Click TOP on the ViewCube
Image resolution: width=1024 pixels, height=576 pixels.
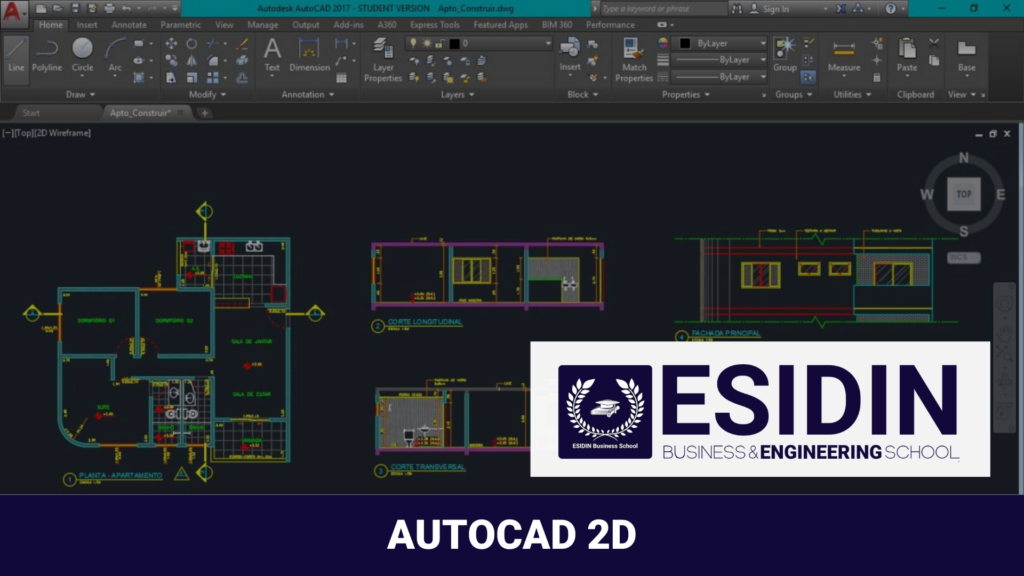[x=962, y=194]
